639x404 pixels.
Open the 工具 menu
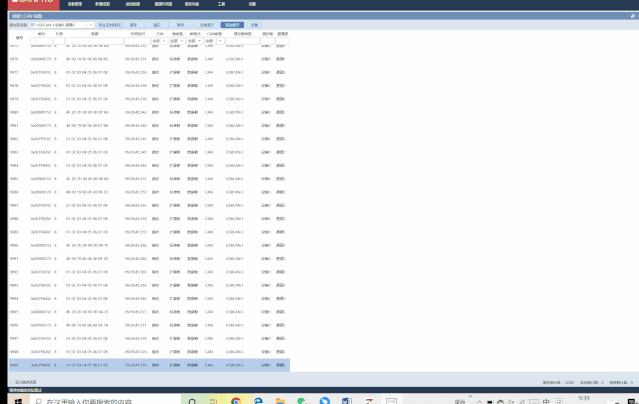pyautogui.click(x=221, y=4)
